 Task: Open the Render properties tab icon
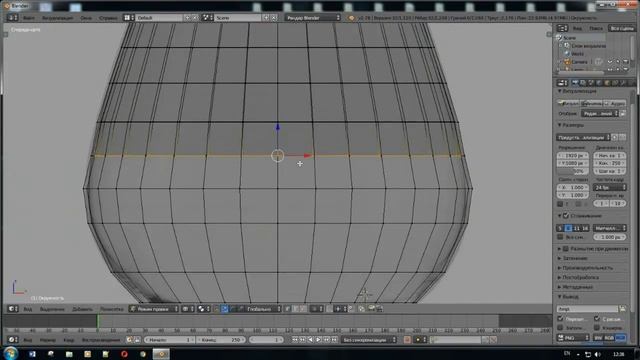coord(575,83)
